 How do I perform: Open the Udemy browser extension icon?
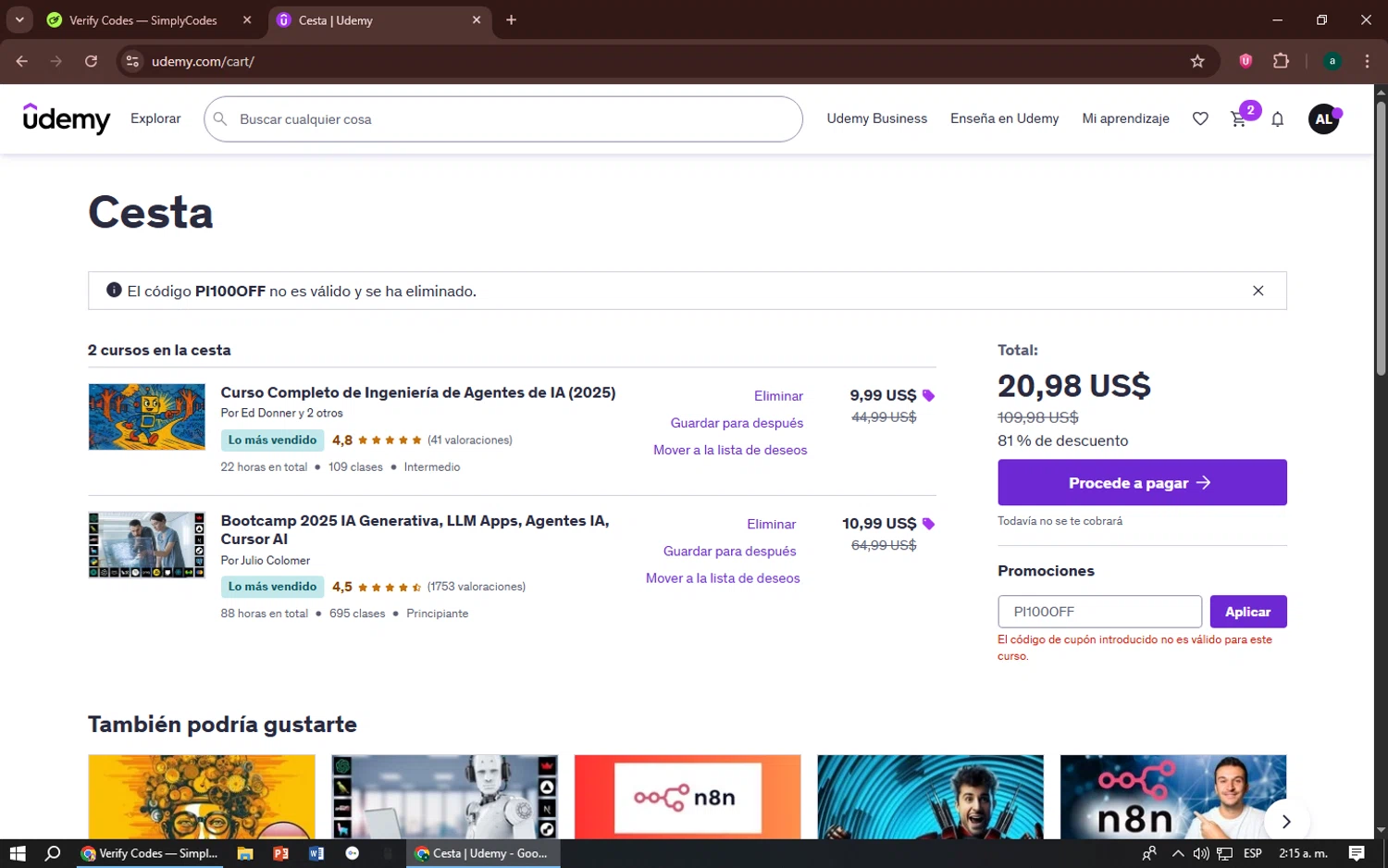click(1245, 61)
